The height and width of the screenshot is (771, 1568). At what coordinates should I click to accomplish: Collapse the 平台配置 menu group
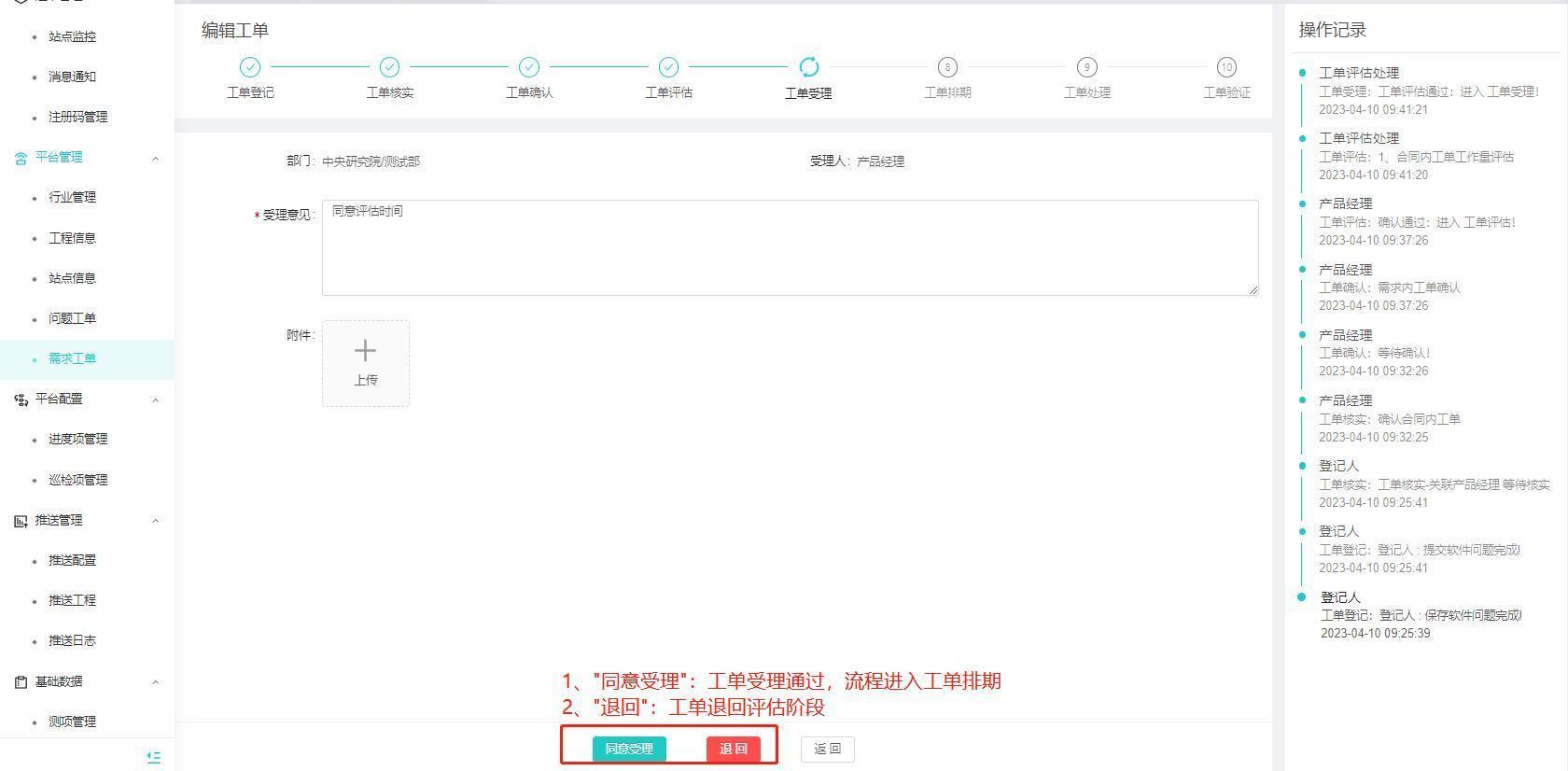point(155,400)
